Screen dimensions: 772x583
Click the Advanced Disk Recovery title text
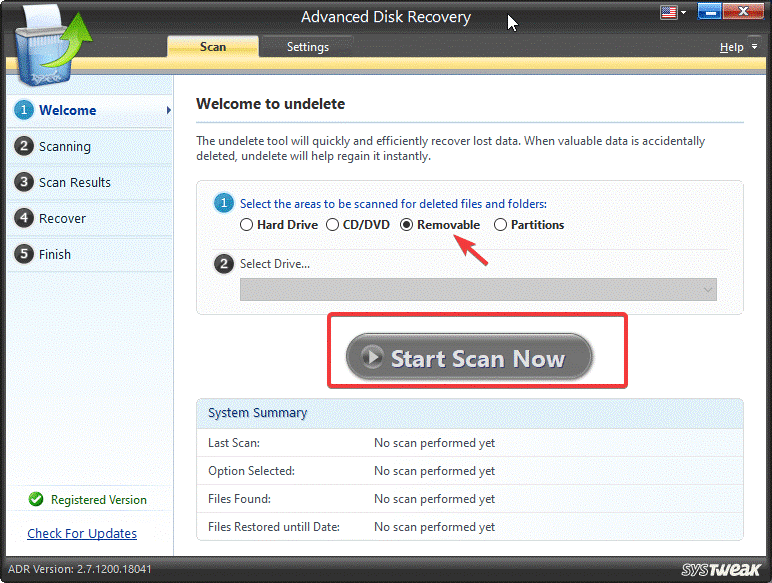(386, 17)
